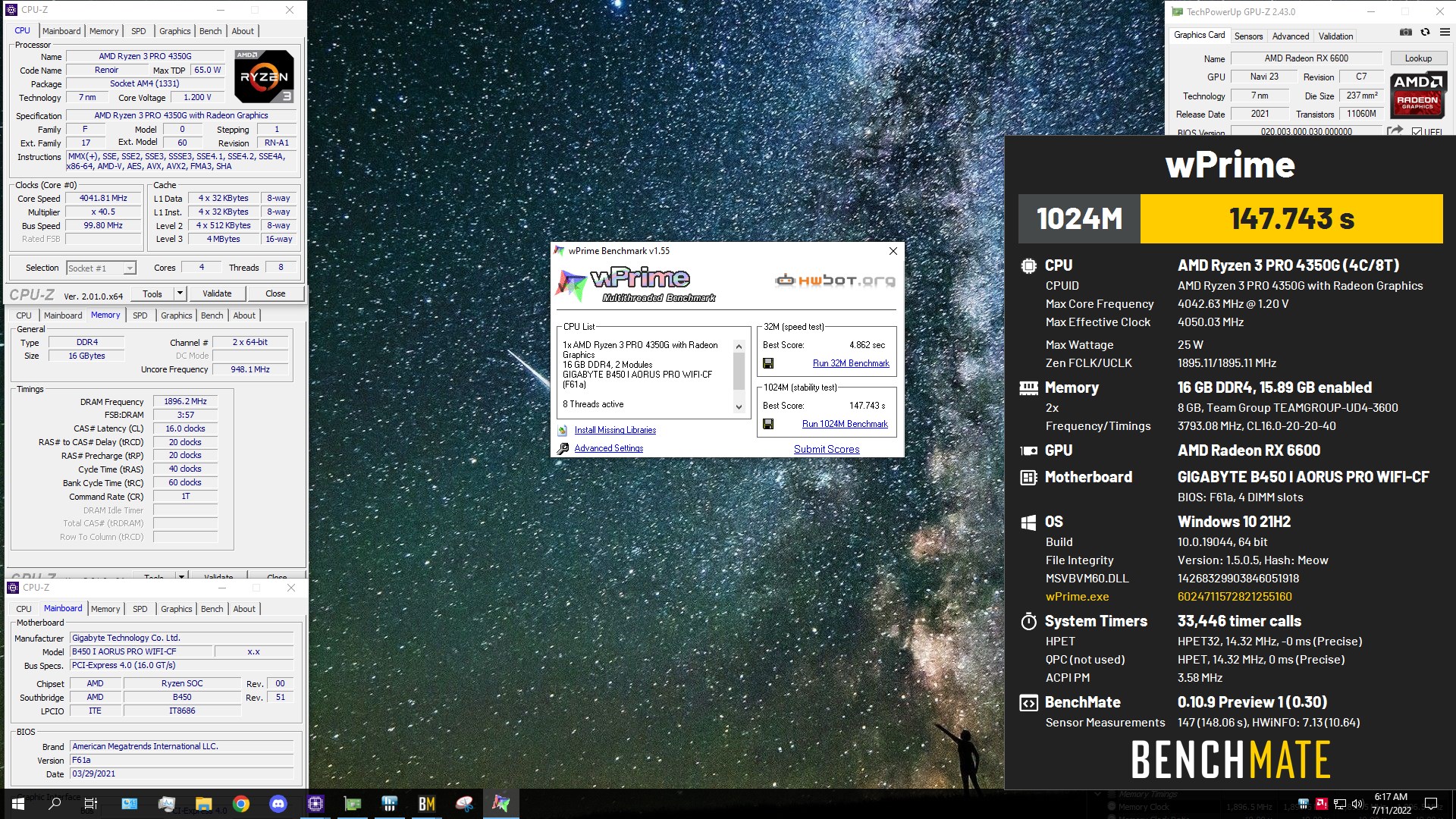Click the taskbar clock showing 6:17 AM
This screenshot has height=819, width=1456.
click(1391, 804)
